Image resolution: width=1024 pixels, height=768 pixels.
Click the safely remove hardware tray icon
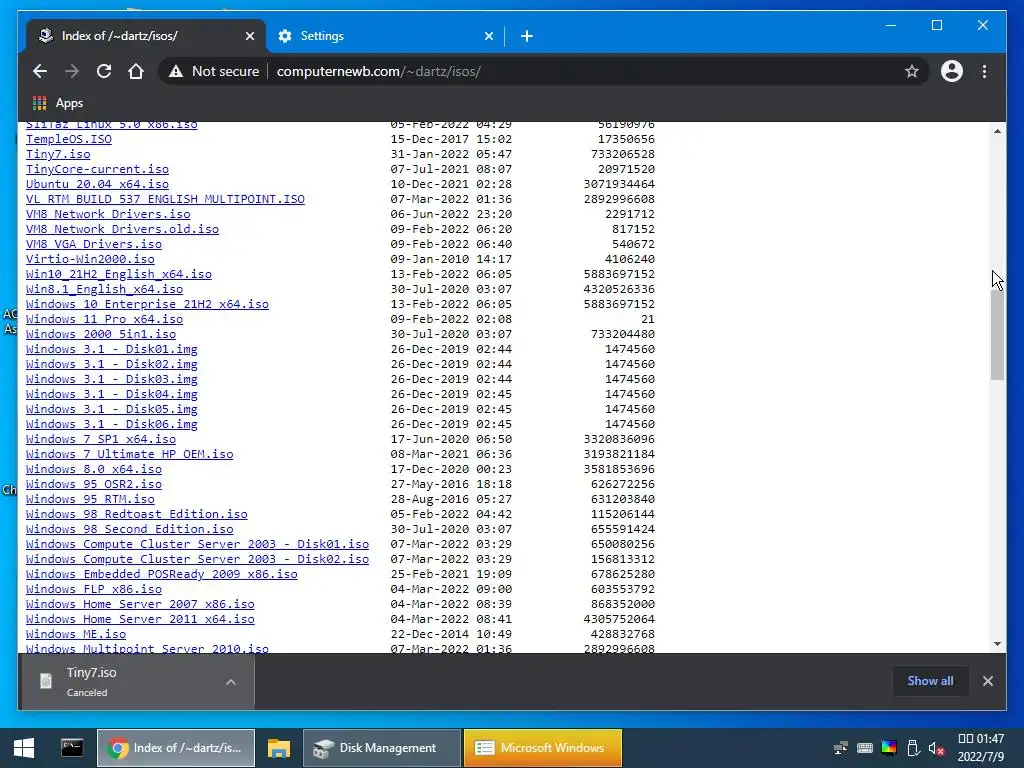coord(913,748)
